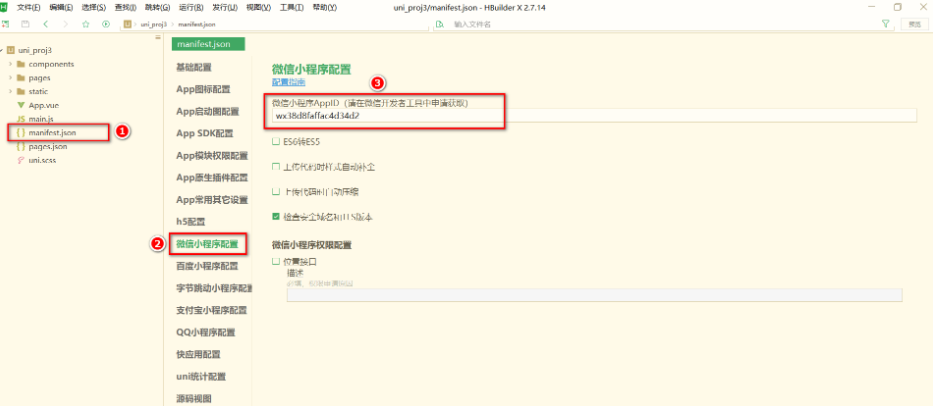Click the file name search input
This screenshot has width=933, height=406.
click(662, 24)
